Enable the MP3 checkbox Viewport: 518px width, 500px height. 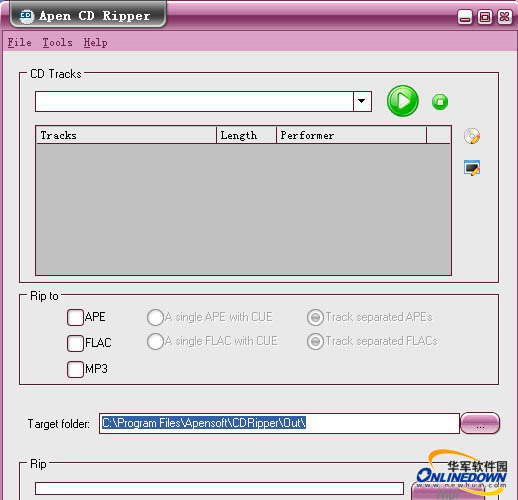(75, 369)
